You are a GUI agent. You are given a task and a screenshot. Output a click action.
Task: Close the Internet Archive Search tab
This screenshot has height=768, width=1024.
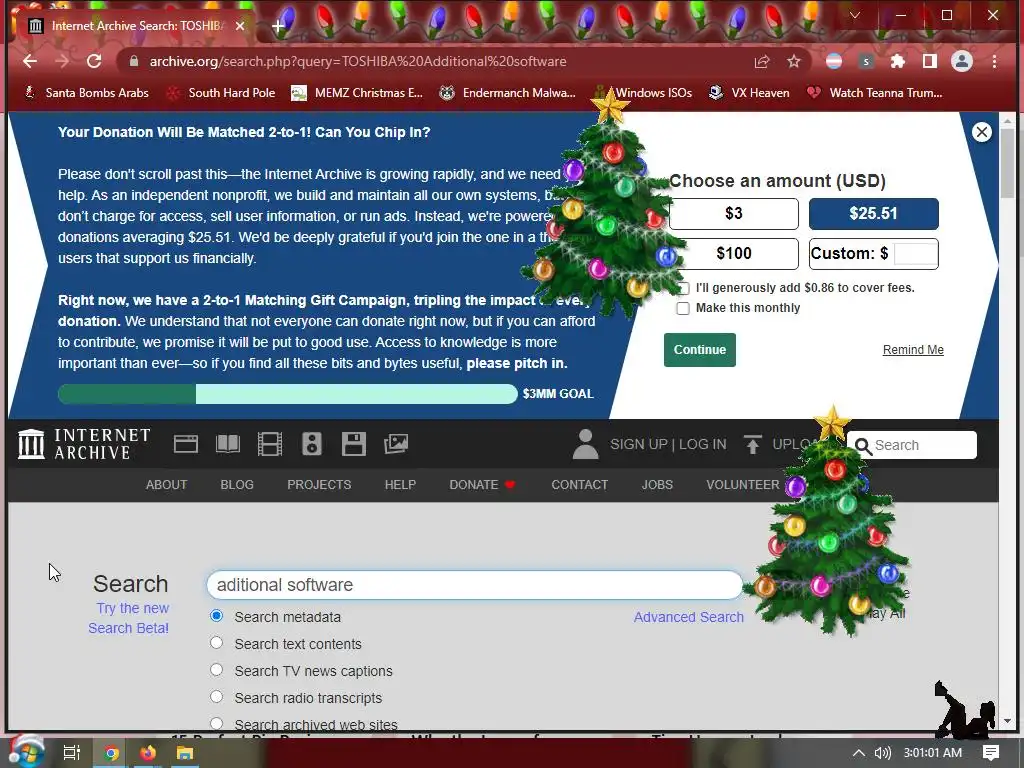coord(240,25)
